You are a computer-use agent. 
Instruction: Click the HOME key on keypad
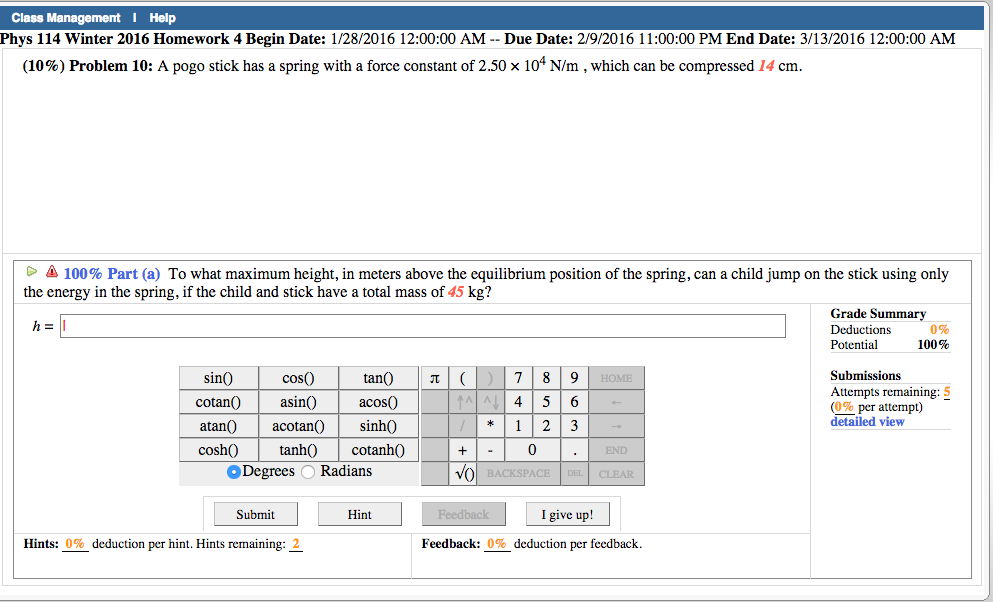pyautogui.click(x=616, y=378)
